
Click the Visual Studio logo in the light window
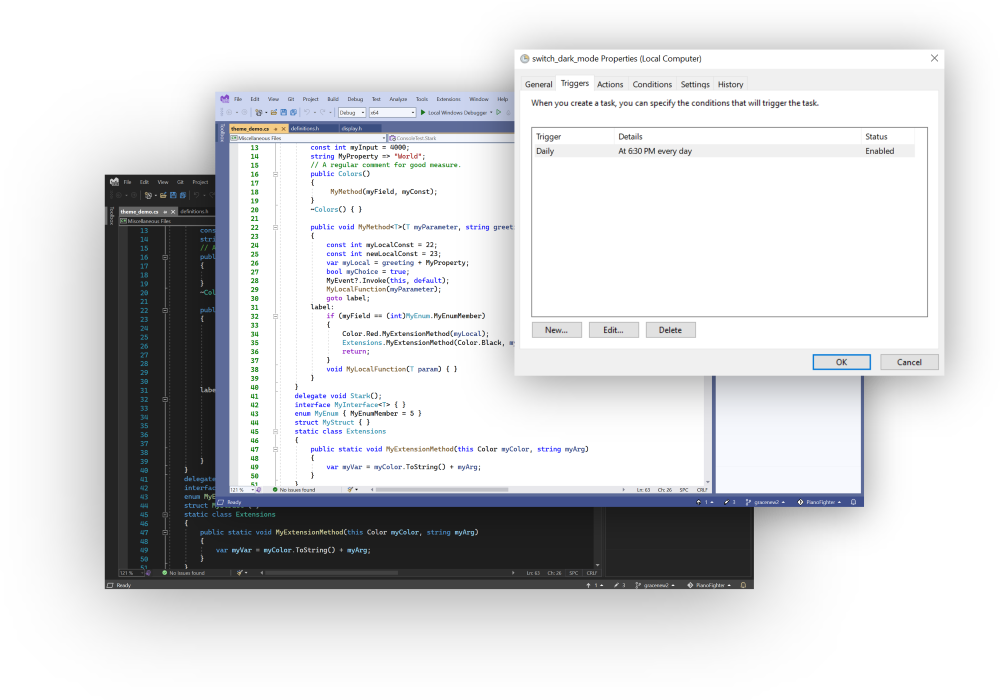tap(224, 99)
